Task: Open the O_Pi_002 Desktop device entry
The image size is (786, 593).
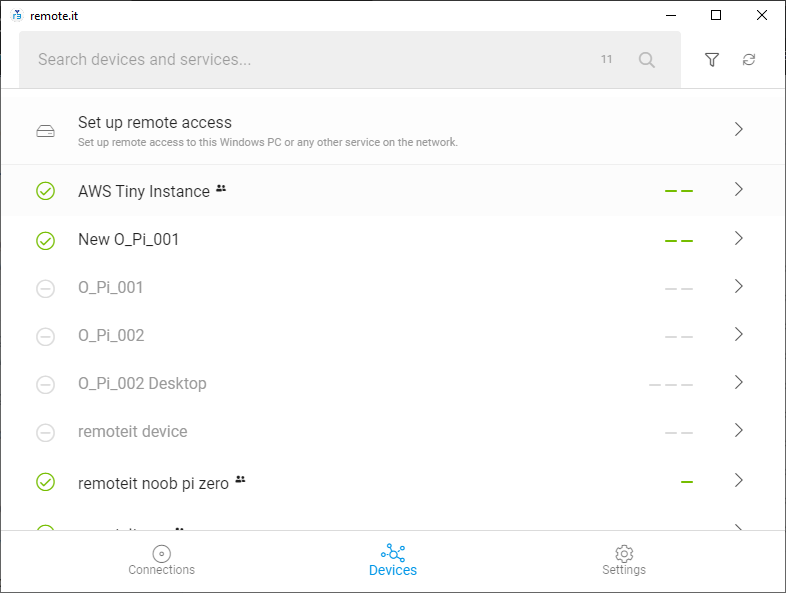Action: click(393, 383)
